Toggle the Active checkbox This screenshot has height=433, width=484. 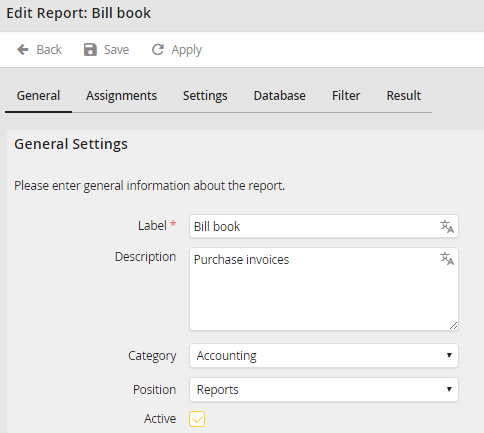click(197, 419)
